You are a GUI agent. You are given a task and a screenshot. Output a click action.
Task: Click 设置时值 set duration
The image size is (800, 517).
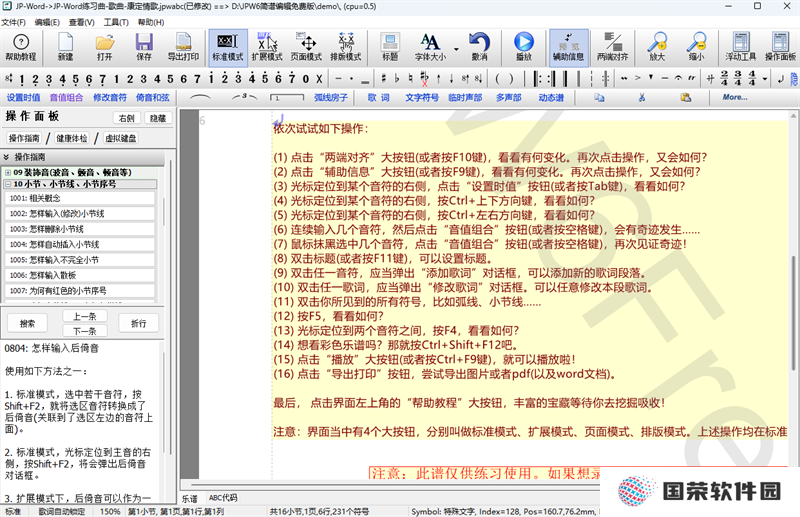click(x=23, y=97)
